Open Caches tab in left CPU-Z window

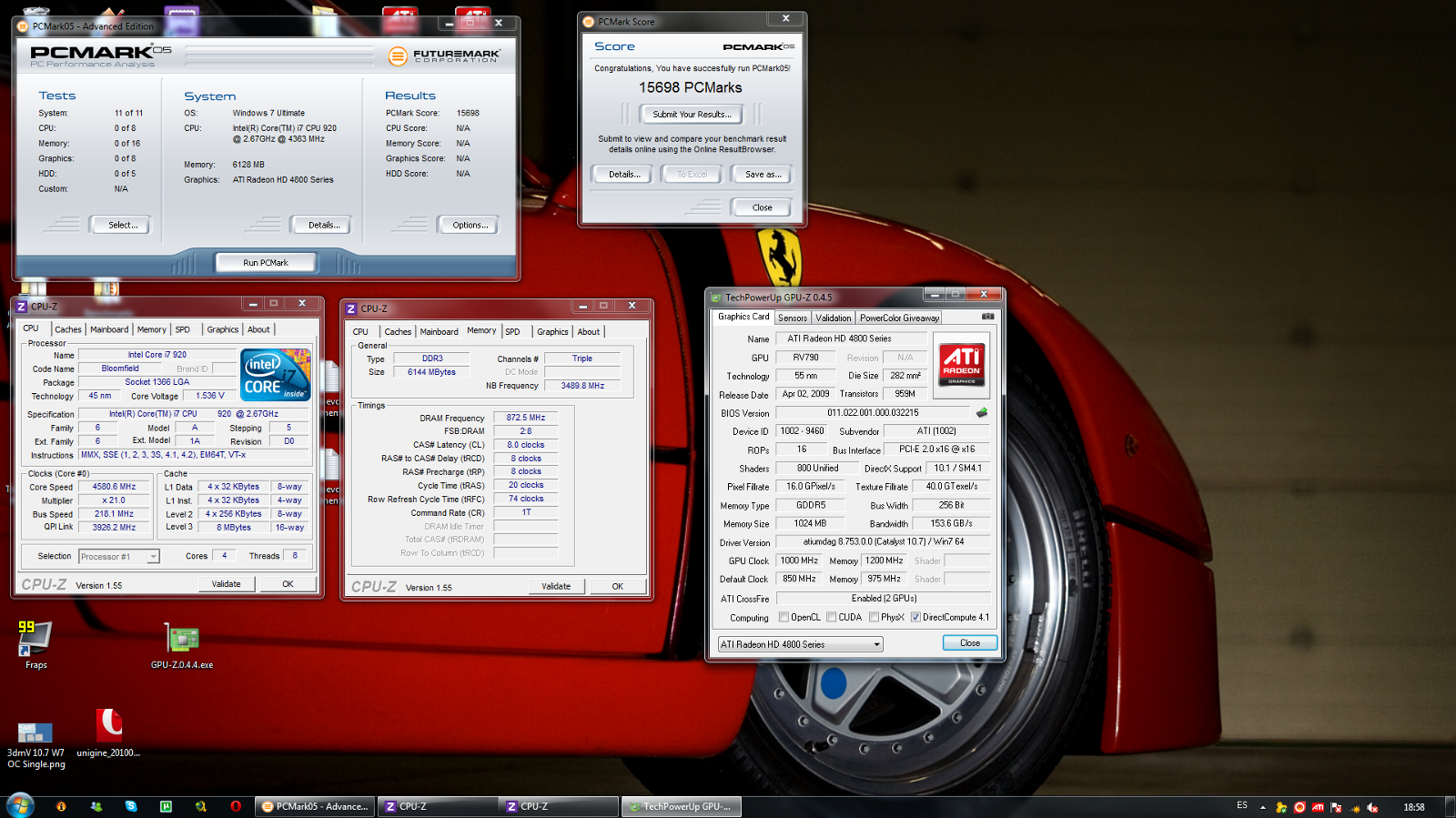tap(68, 329)
